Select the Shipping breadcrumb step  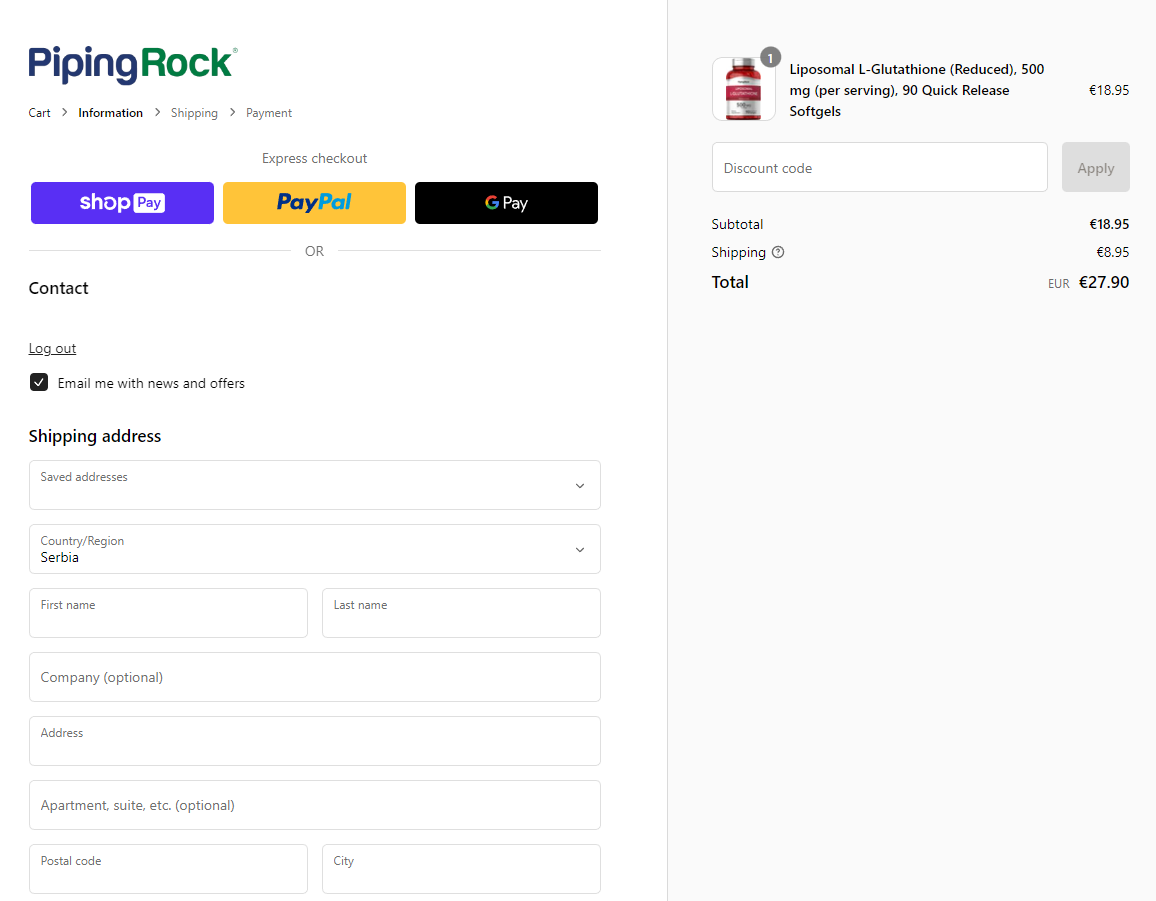point(194,113)
